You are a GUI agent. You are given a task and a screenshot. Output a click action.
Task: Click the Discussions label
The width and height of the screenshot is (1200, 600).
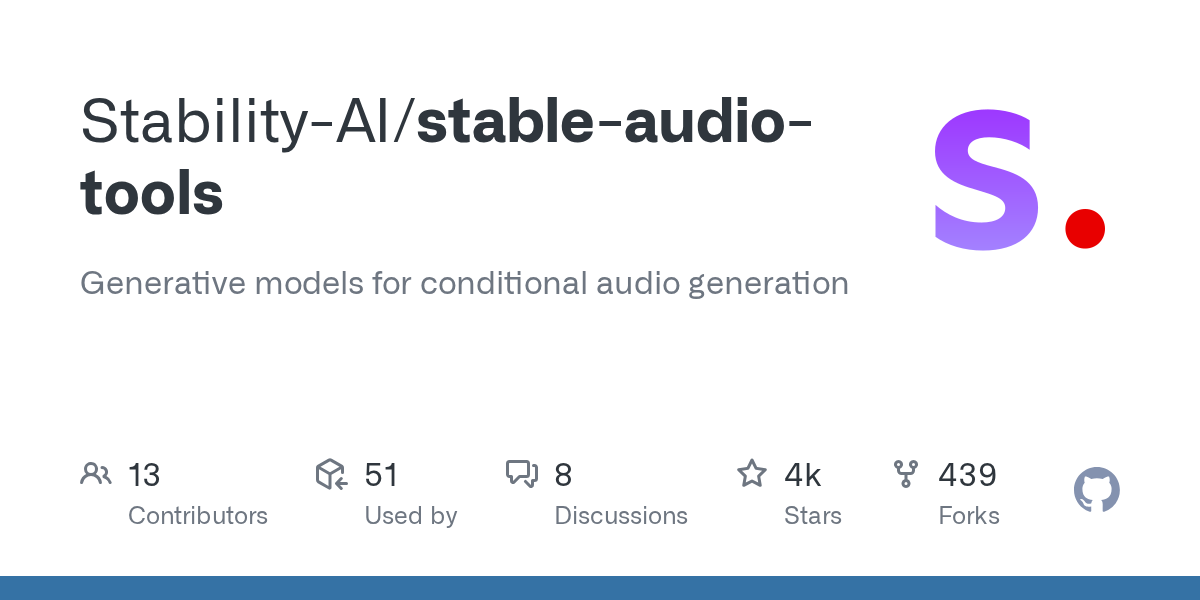621,516
